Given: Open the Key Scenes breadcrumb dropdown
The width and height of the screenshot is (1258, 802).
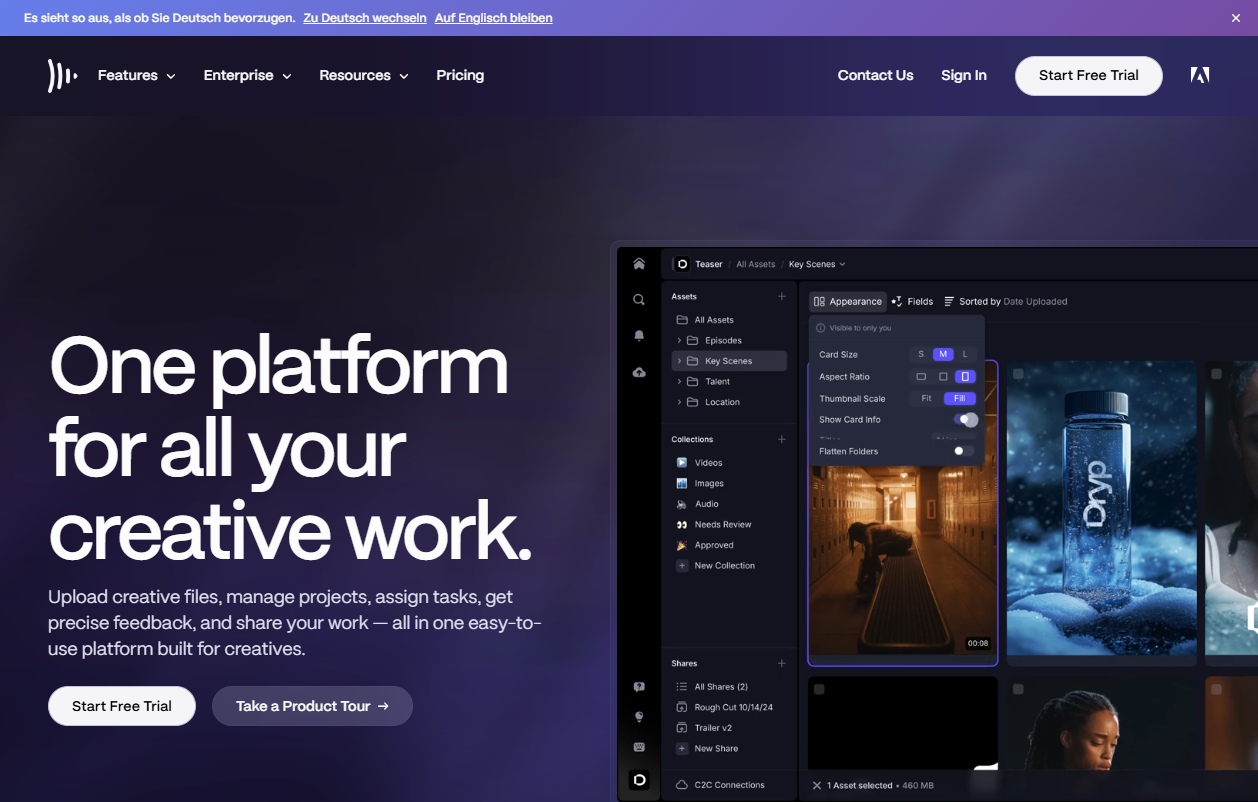Looking at the screenshot, I should [817, 264].
